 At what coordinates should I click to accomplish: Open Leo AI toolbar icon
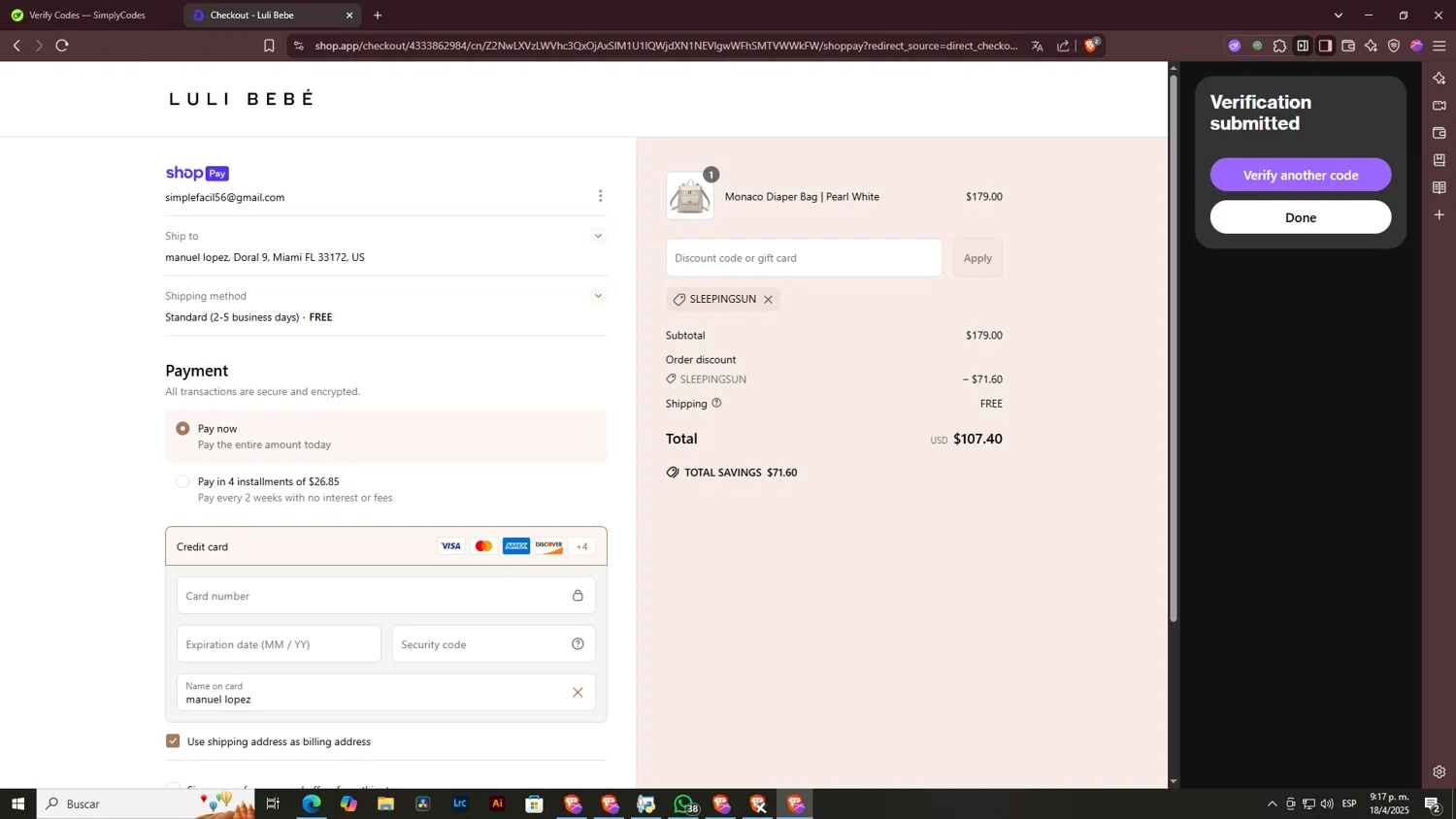tap(1371, 46)
